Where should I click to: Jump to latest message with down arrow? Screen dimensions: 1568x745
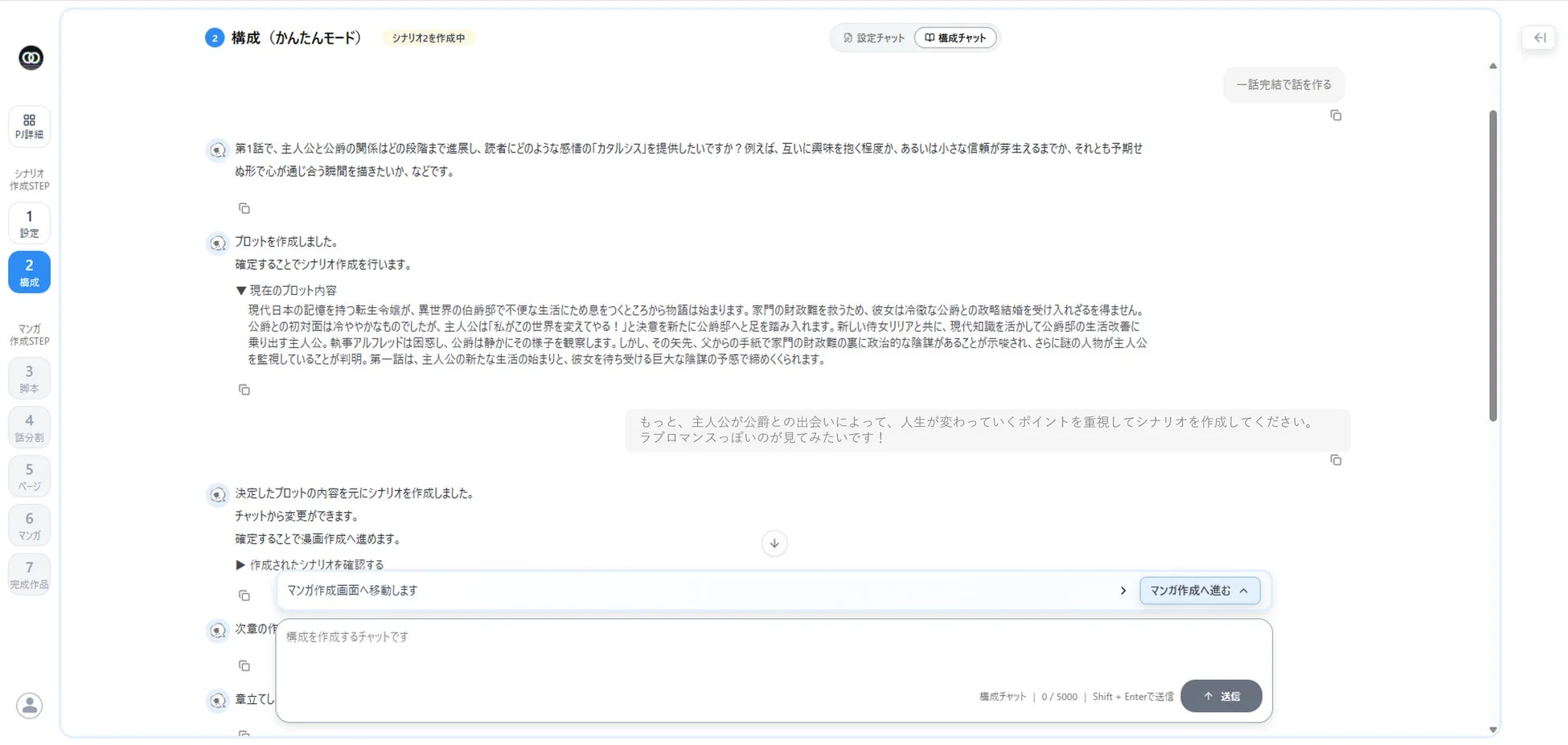click(774, 543)
